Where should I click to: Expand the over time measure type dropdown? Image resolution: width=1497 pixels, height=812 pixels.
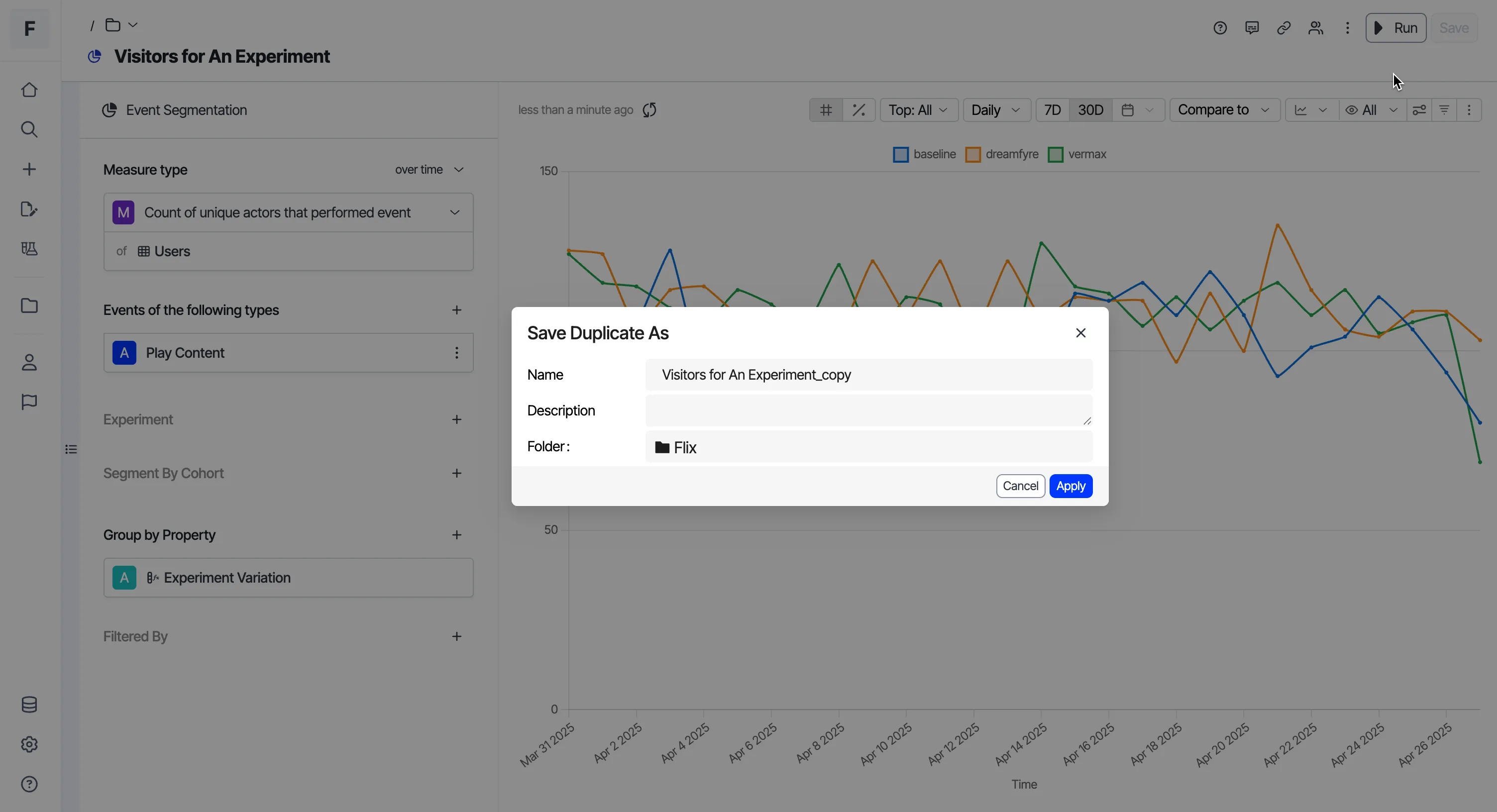(429, 170)
